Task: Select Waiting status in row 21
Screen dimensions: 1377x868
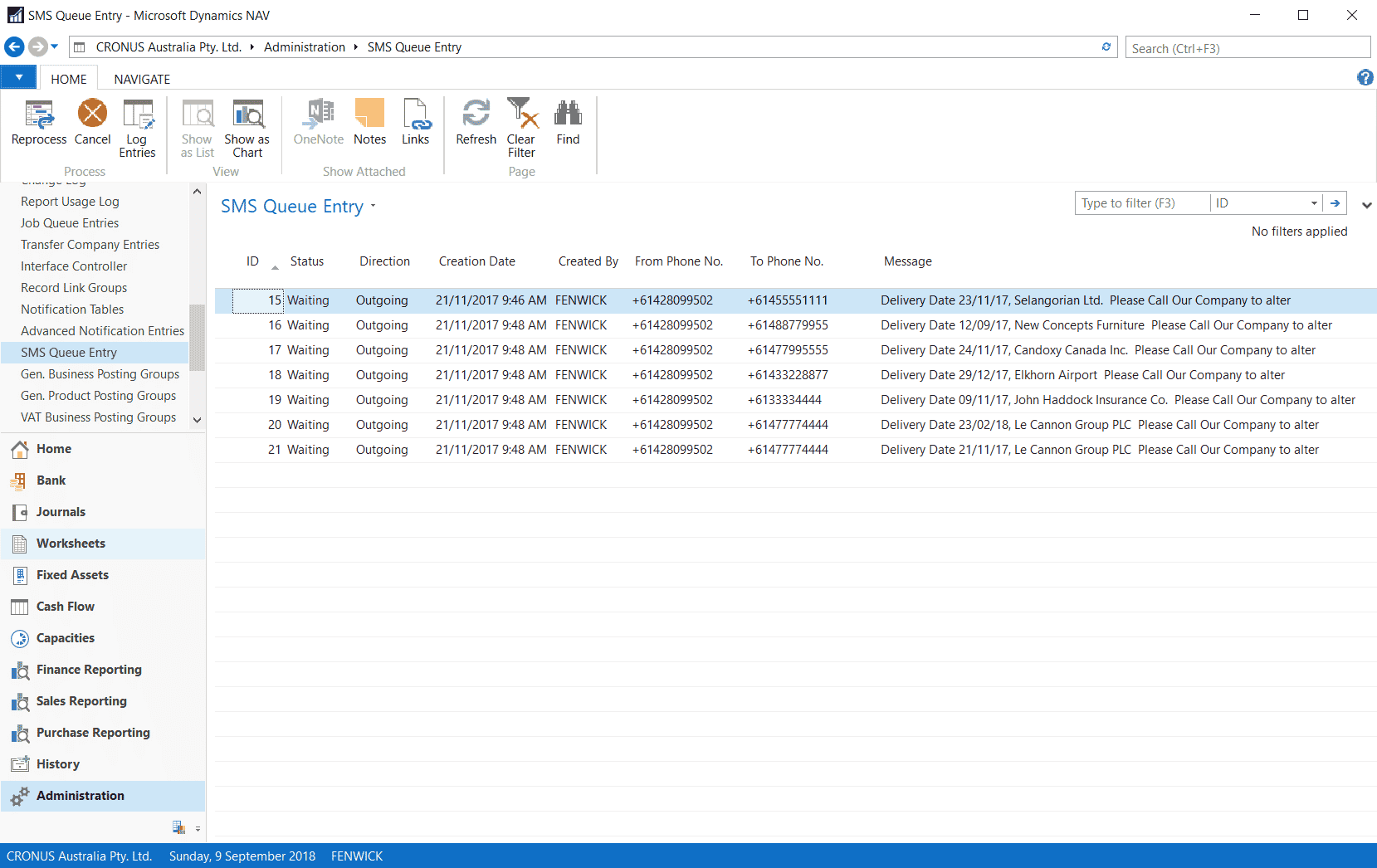Action: pos(308,450)
